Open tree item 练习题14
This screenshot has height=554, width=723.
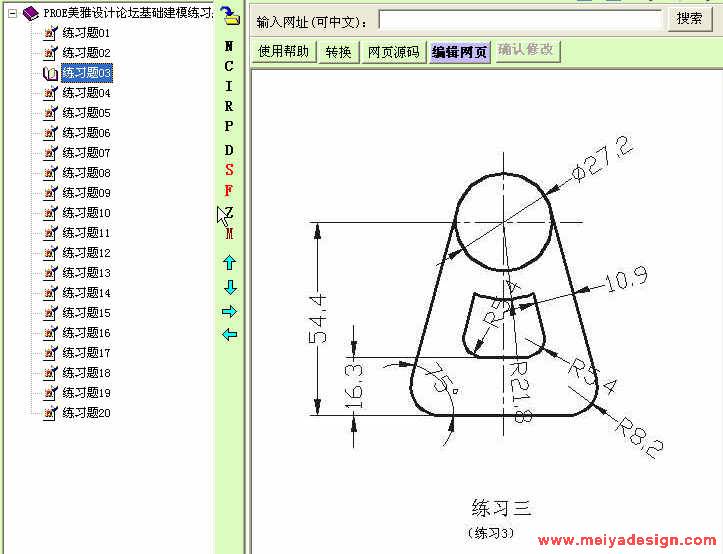click(x=86, y=293)
